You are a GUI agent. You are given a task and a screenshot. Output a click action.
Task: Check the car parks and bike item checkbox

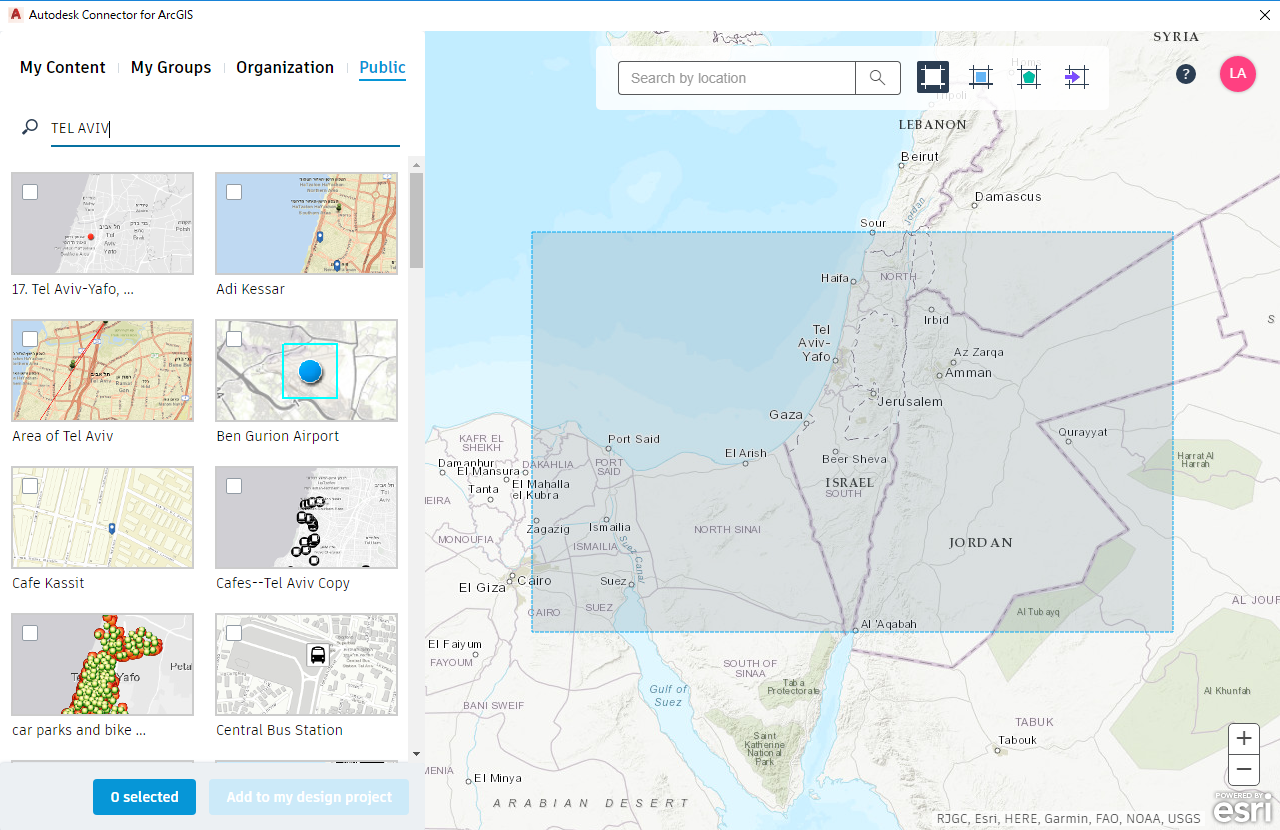(30, 632)
